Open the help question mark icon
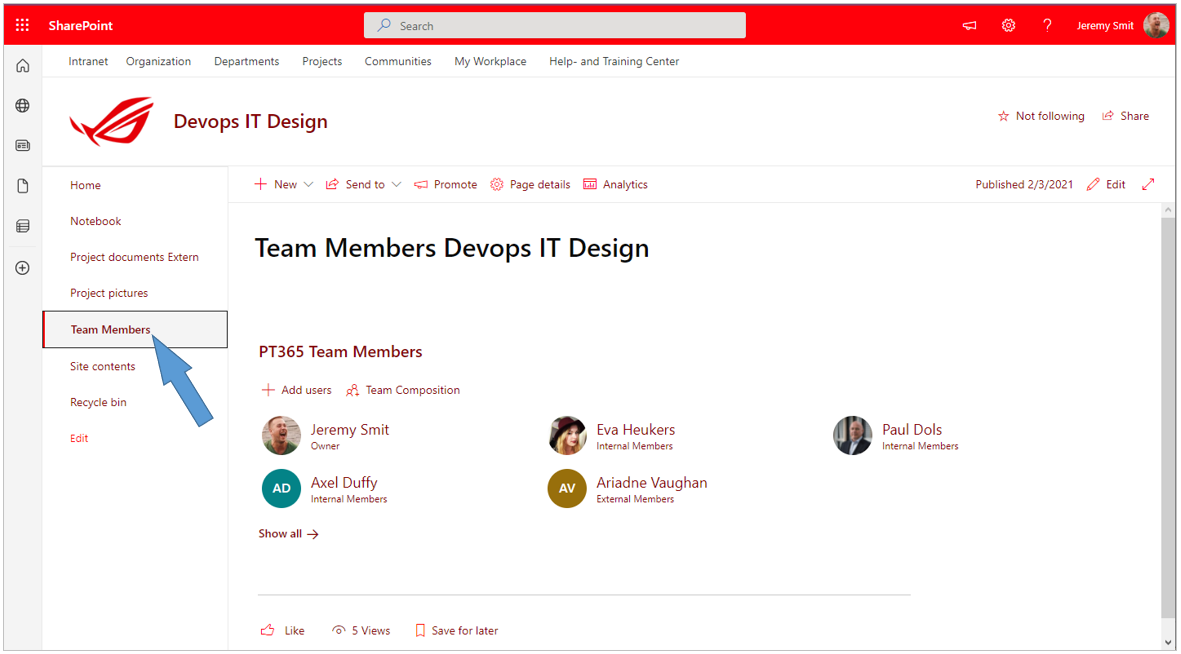This screenshot has height=654, width=1181. [x=1047, y=26]
